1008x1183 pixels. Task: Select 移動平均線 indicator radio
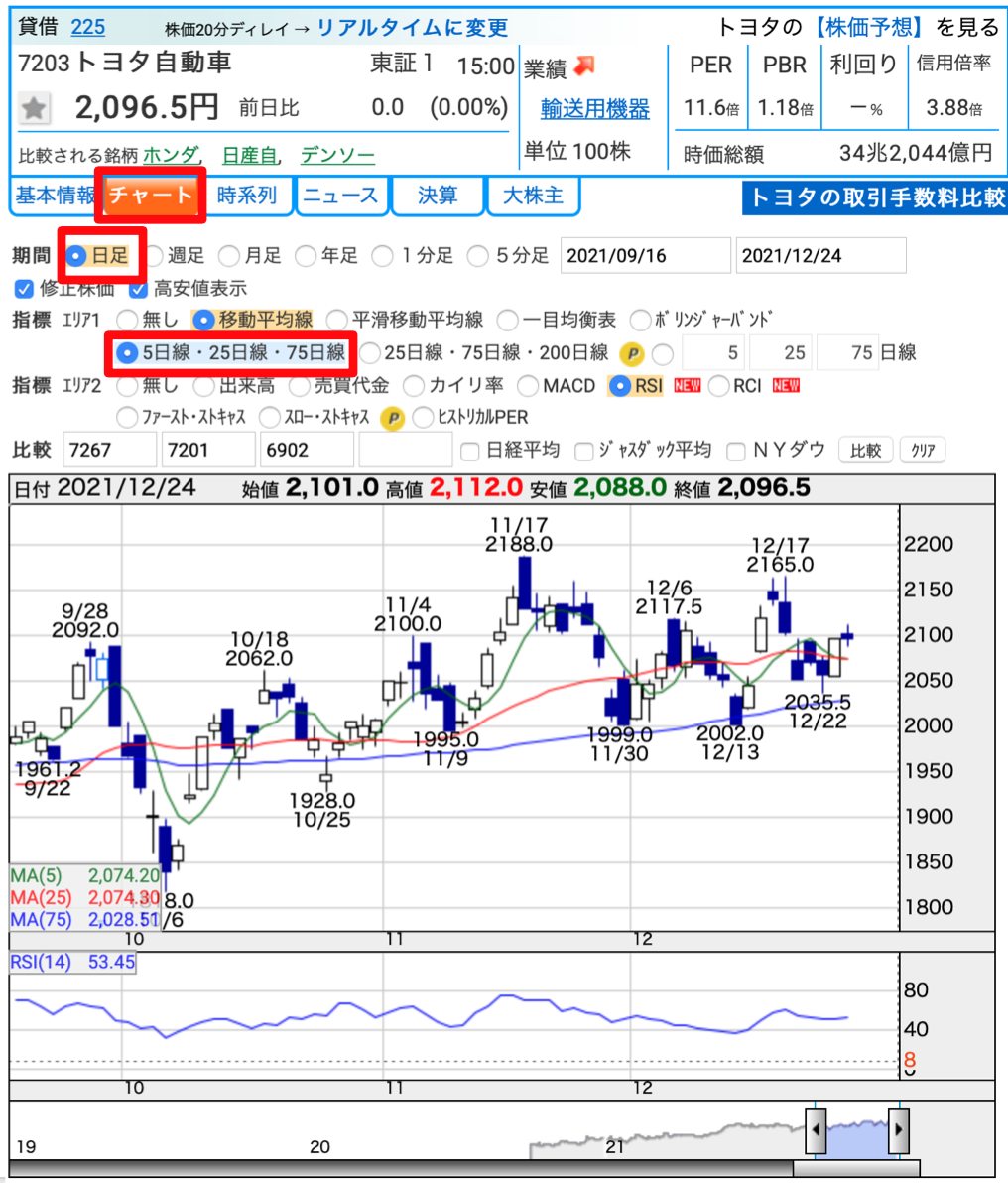(x=203, y=320)
